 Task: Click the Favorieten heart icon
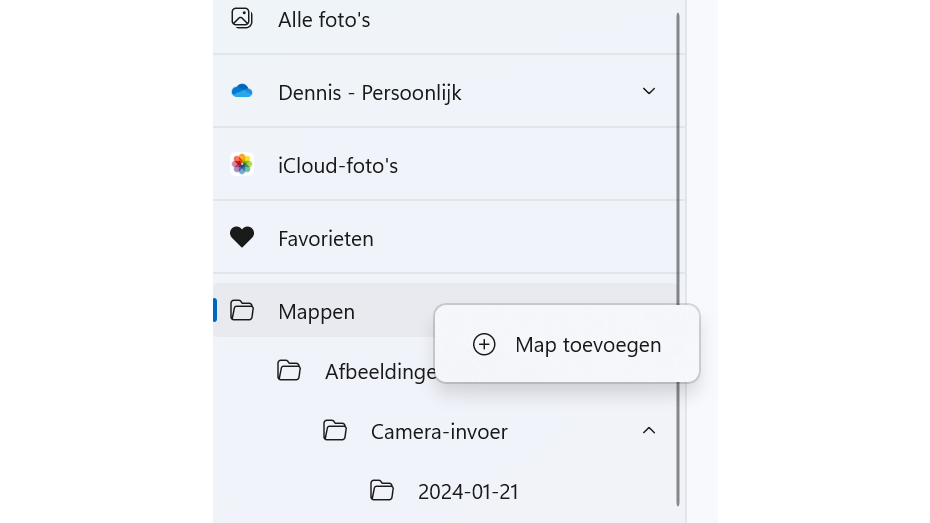click(241, 238)
